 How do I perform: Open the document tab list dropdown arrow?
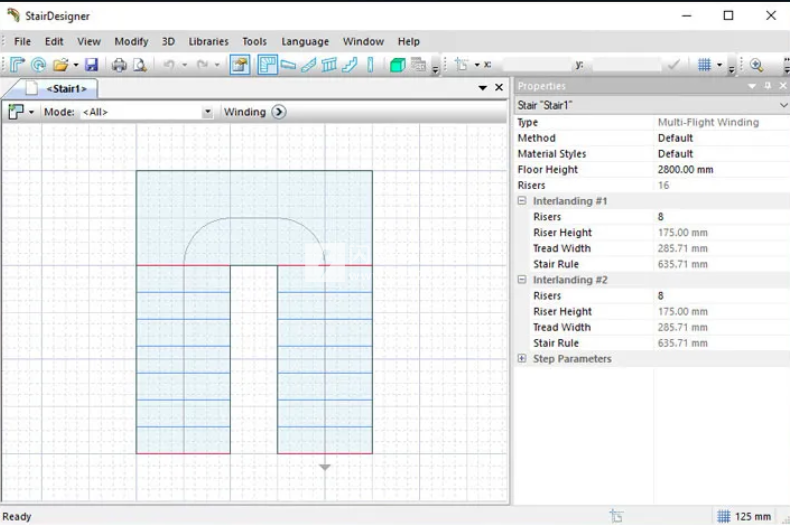point(482,88)
